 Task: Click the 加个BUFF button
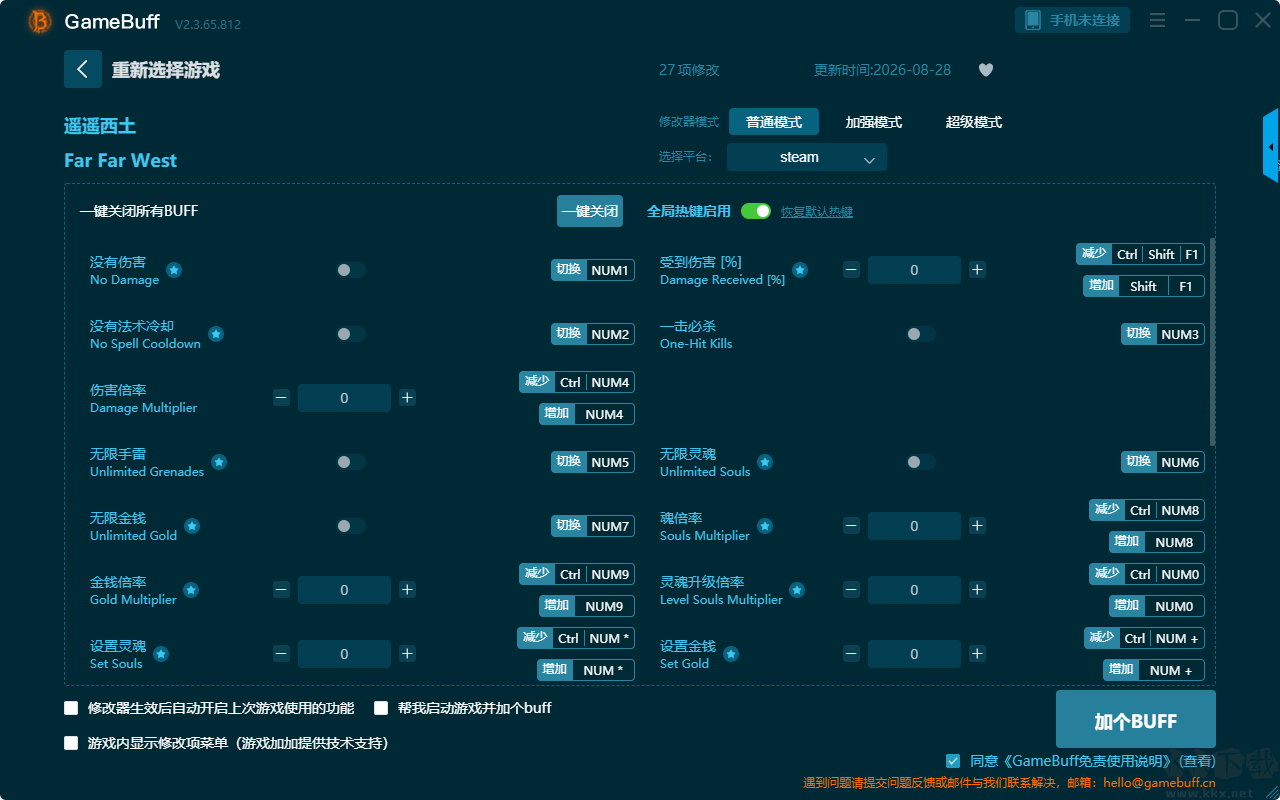click(x=1136, y=720)
